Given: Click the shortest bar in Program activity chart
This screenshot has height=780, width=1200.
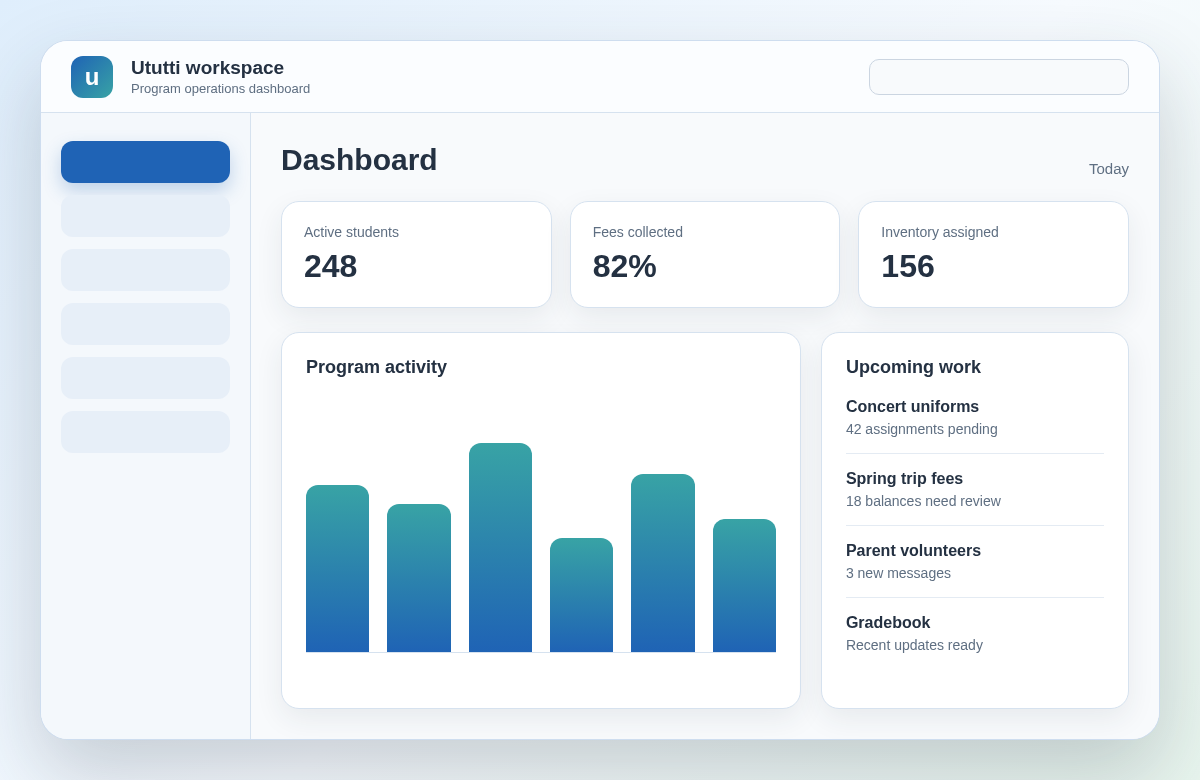Looking at the screenshot, I should pos(581,595).
